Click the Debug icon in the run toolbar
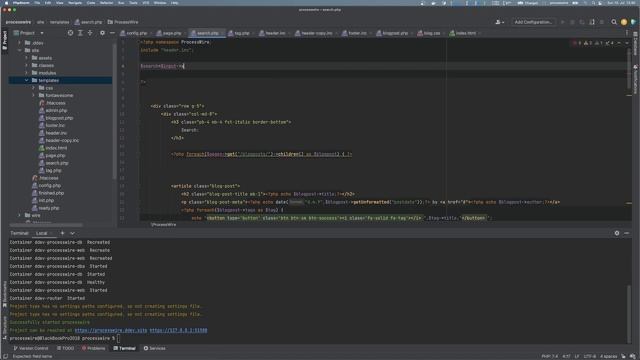 pos(572,22)
